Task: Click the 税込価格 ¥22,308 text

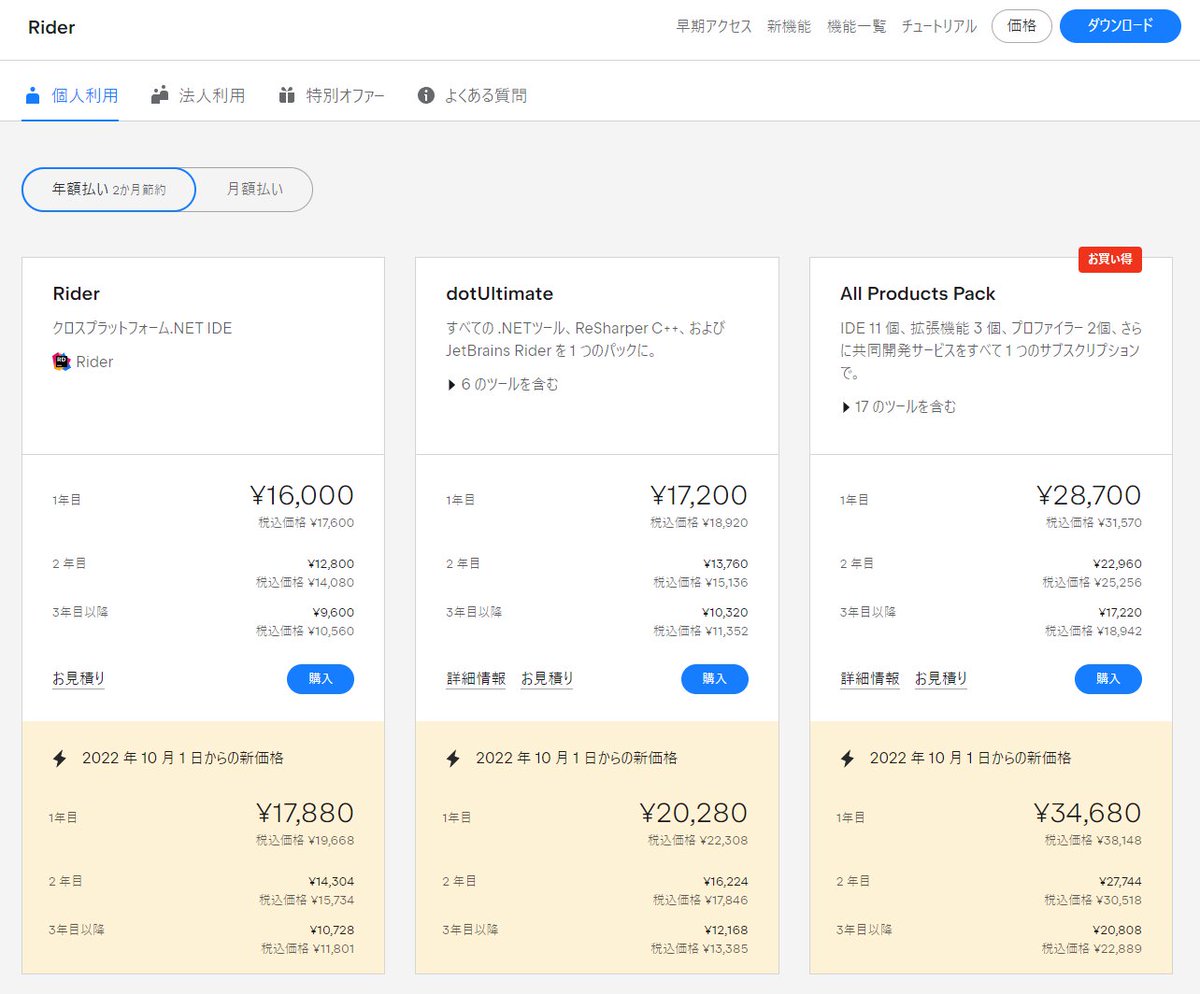Action: (x=698, y=840)
